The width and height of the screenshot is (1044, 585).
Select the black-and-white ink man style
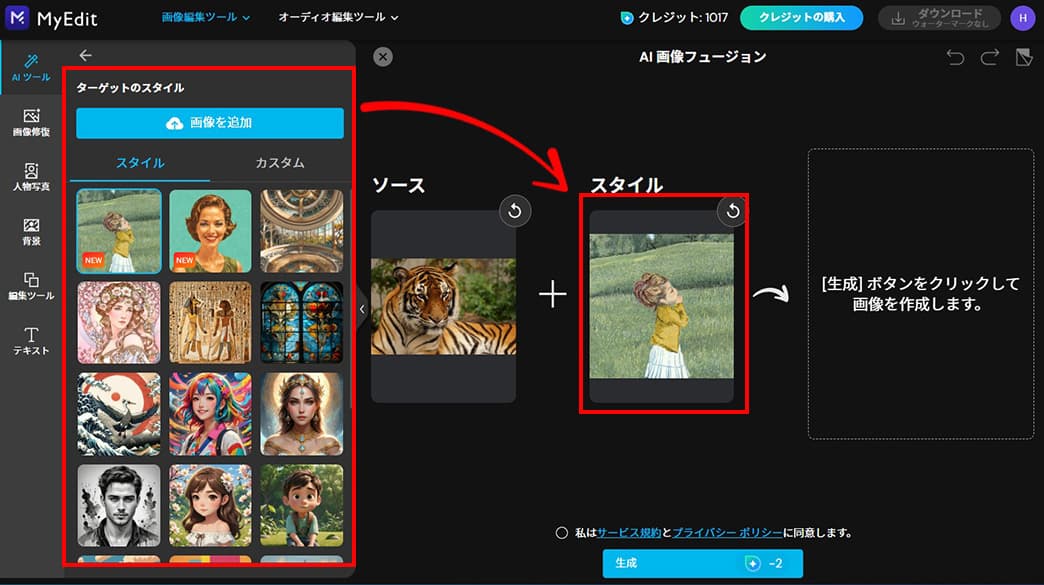(x=119, y=506)
